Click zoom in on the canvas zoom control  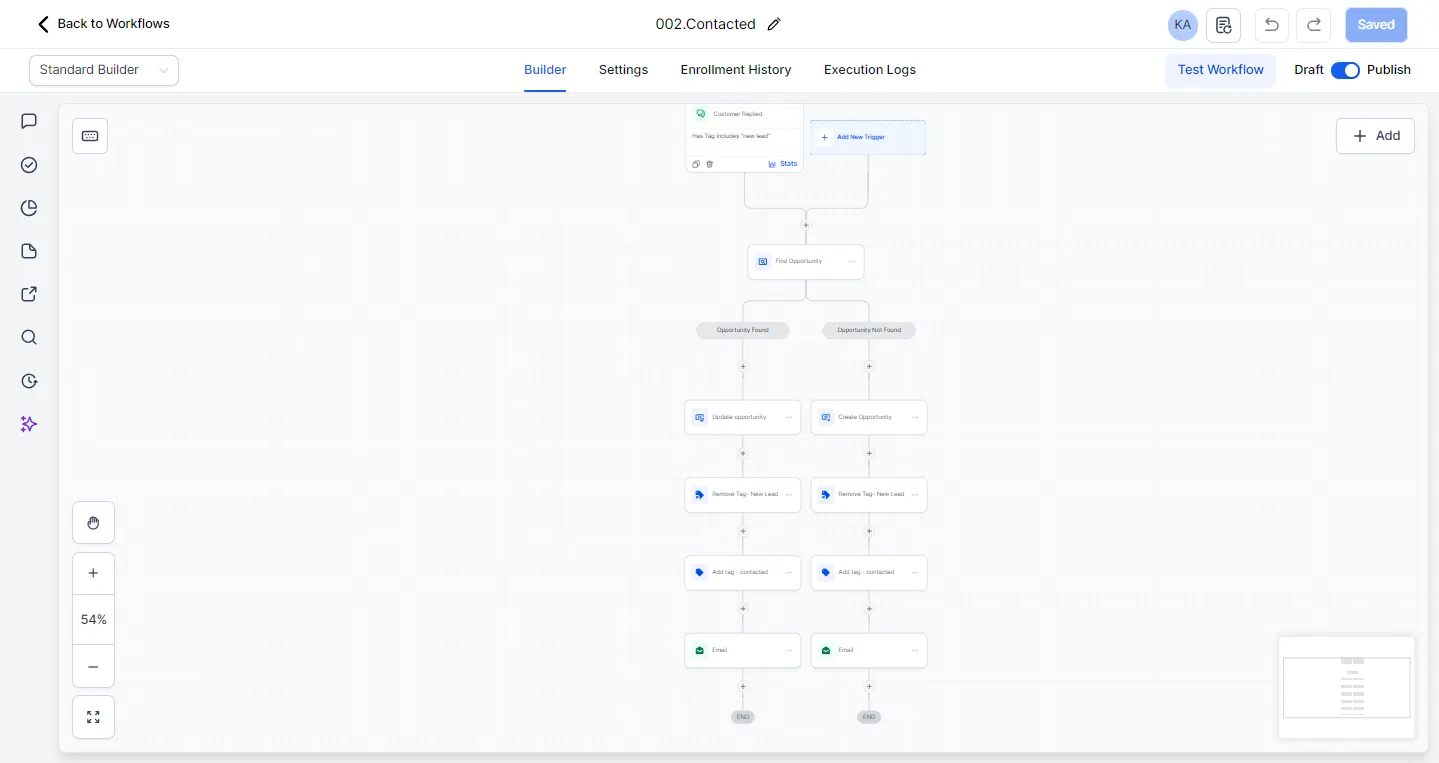(x=93, y=573)
